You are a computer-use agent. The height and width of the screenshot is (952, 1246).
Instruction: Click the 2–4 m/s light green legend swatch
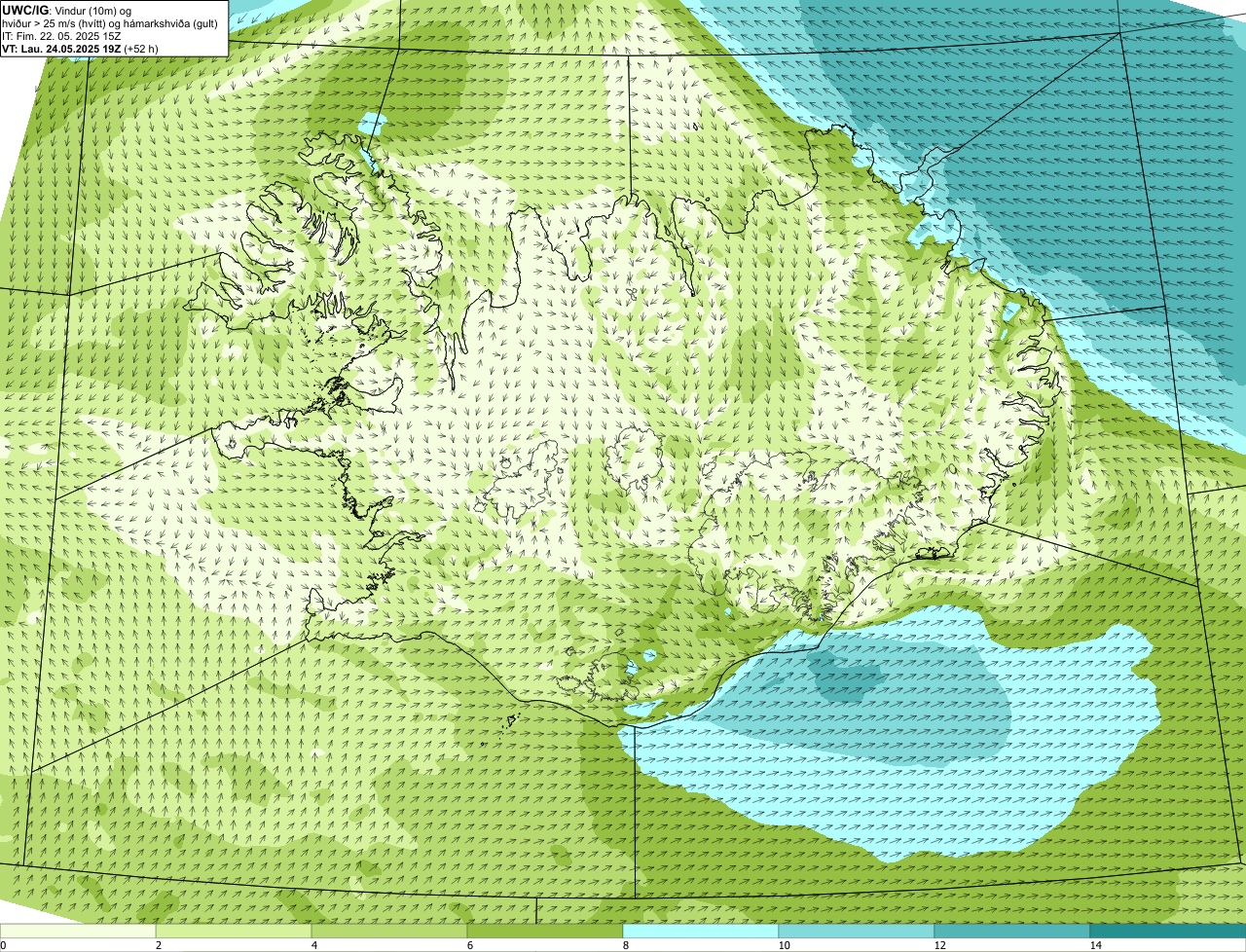click(x=234, y=932)
